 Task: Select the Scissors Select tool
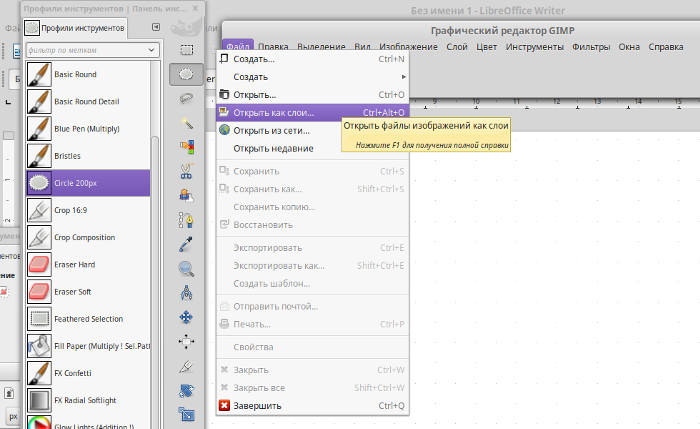[x=187, y=171]
